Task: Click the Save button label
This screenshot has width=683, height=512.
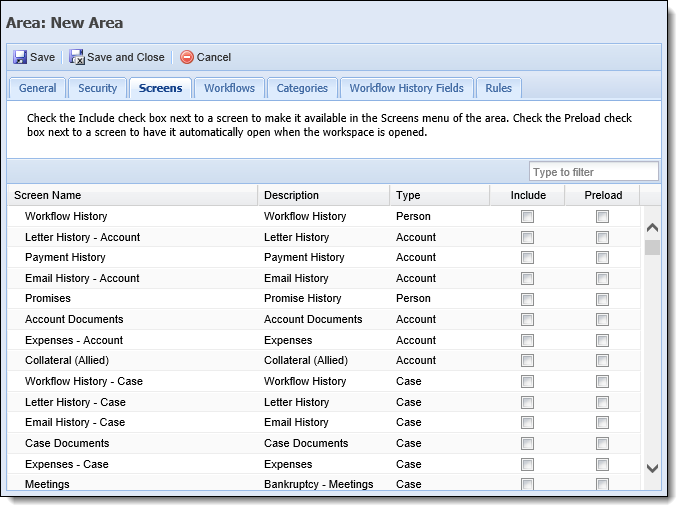Action: click(42, 57)
